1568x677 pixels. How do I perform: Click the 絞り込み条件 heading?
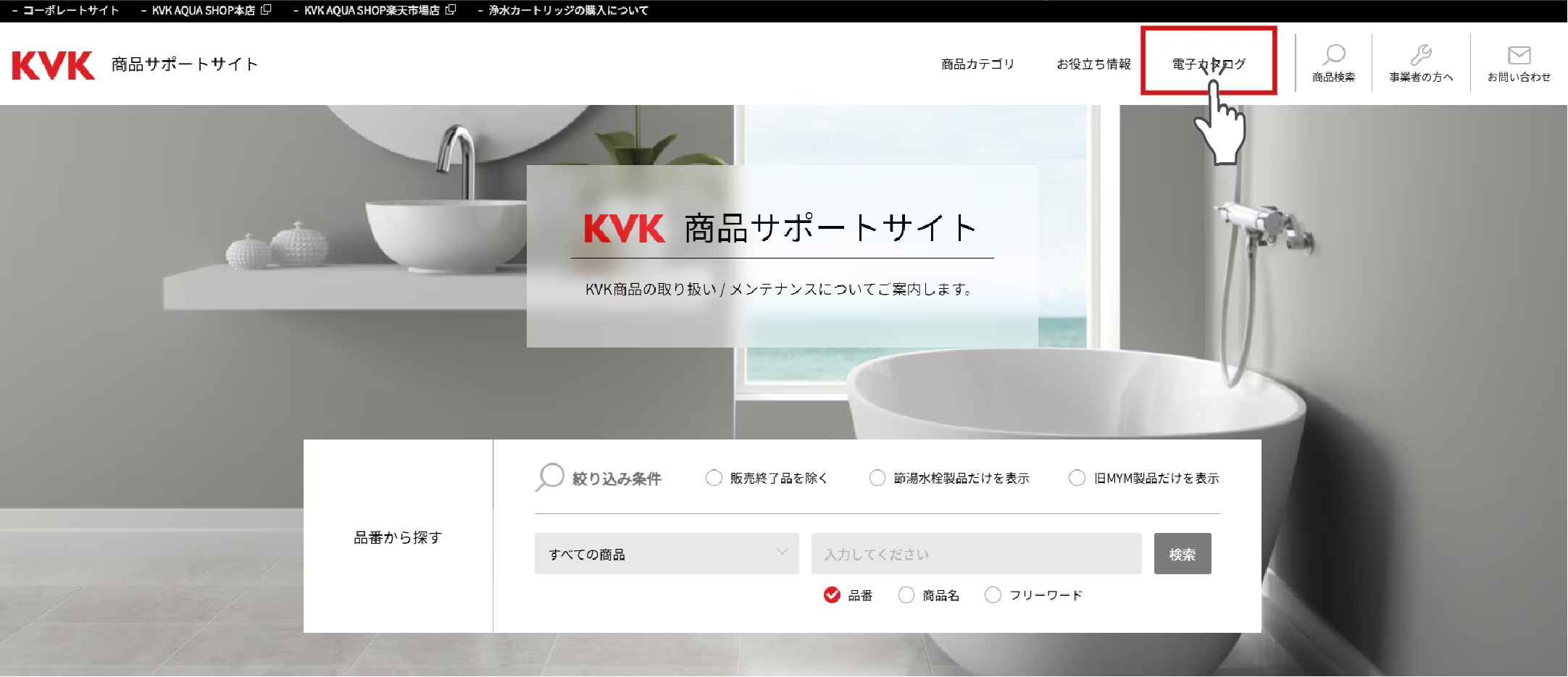617,479
